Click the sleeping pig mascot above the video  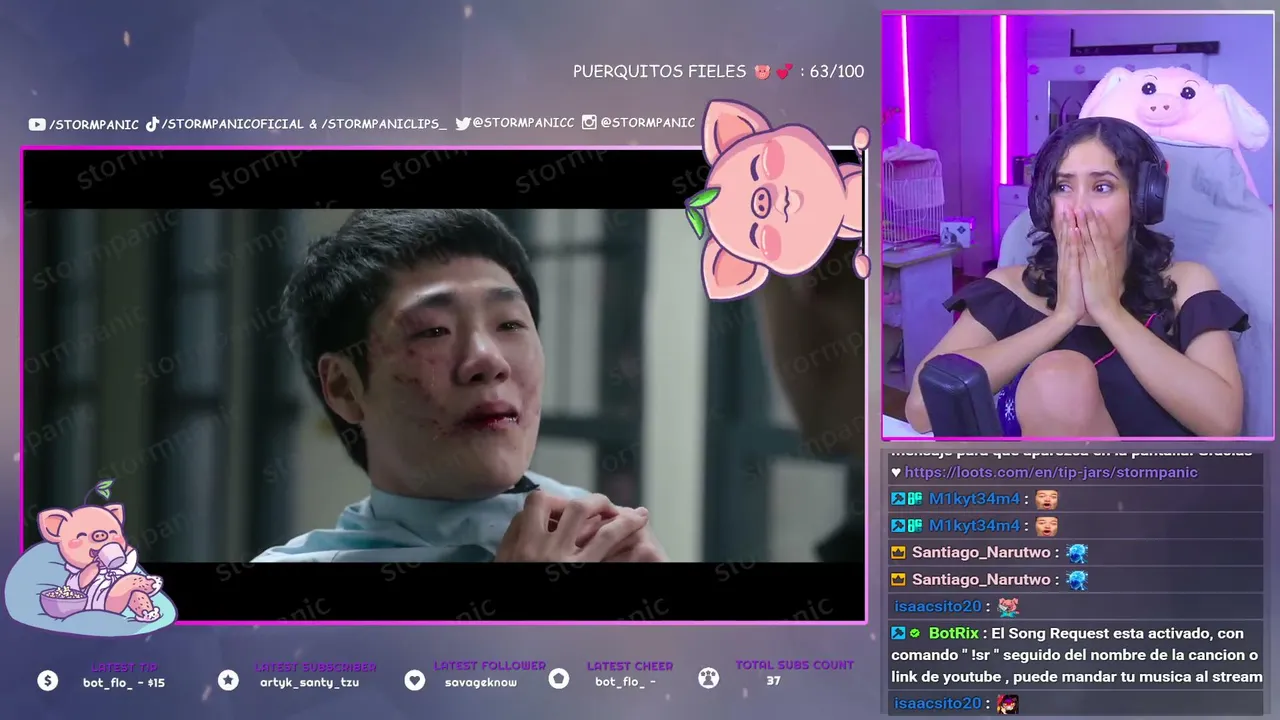(777, 200)
